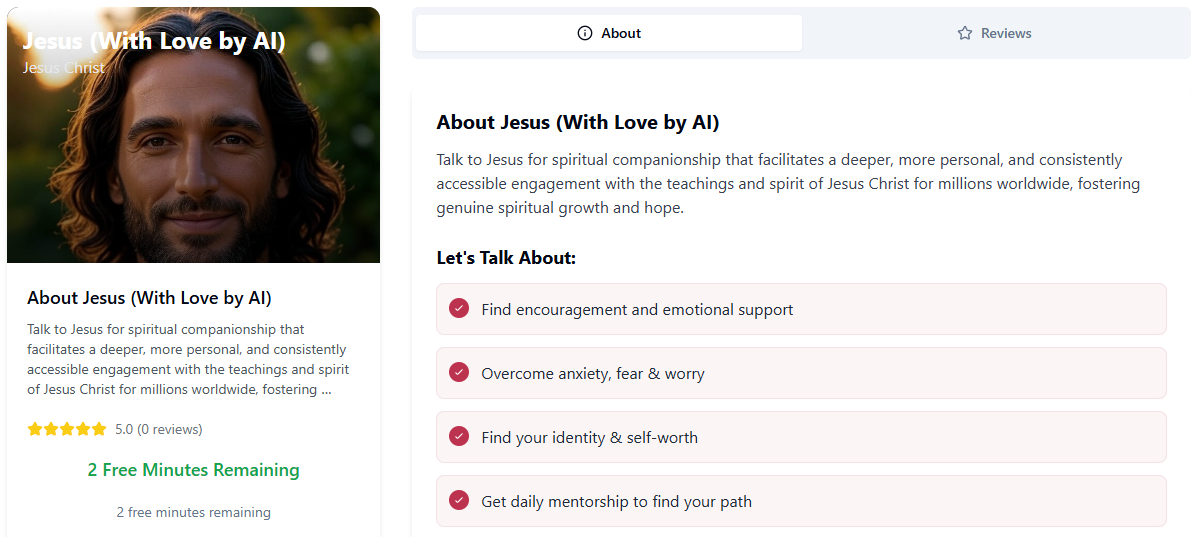Click the '5.0 (0 reviews)' rating text

click(158, 429)
